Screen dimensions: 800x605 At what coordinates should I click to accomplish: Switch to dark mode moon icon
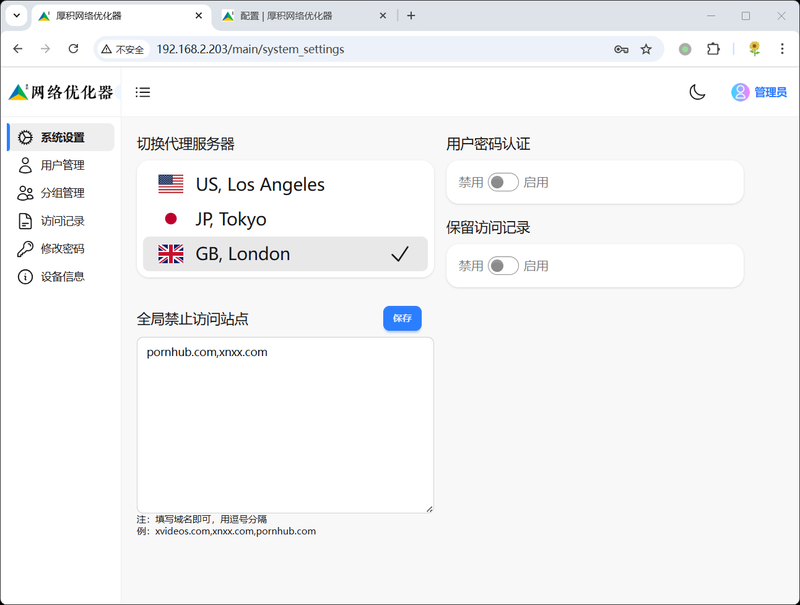[x=697, y=92]
